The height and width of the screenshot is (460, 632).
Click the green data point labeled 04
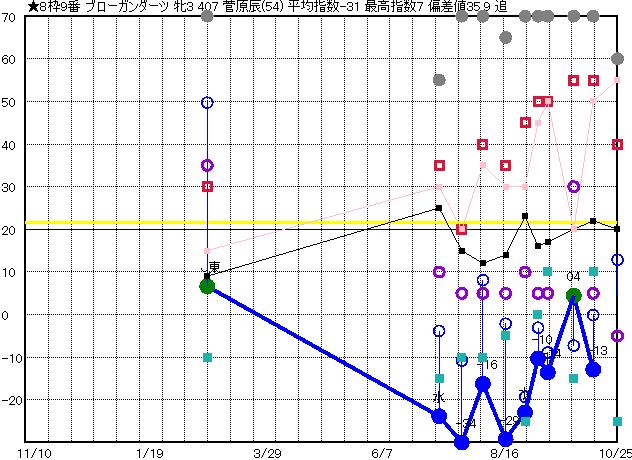pos(573,295)
